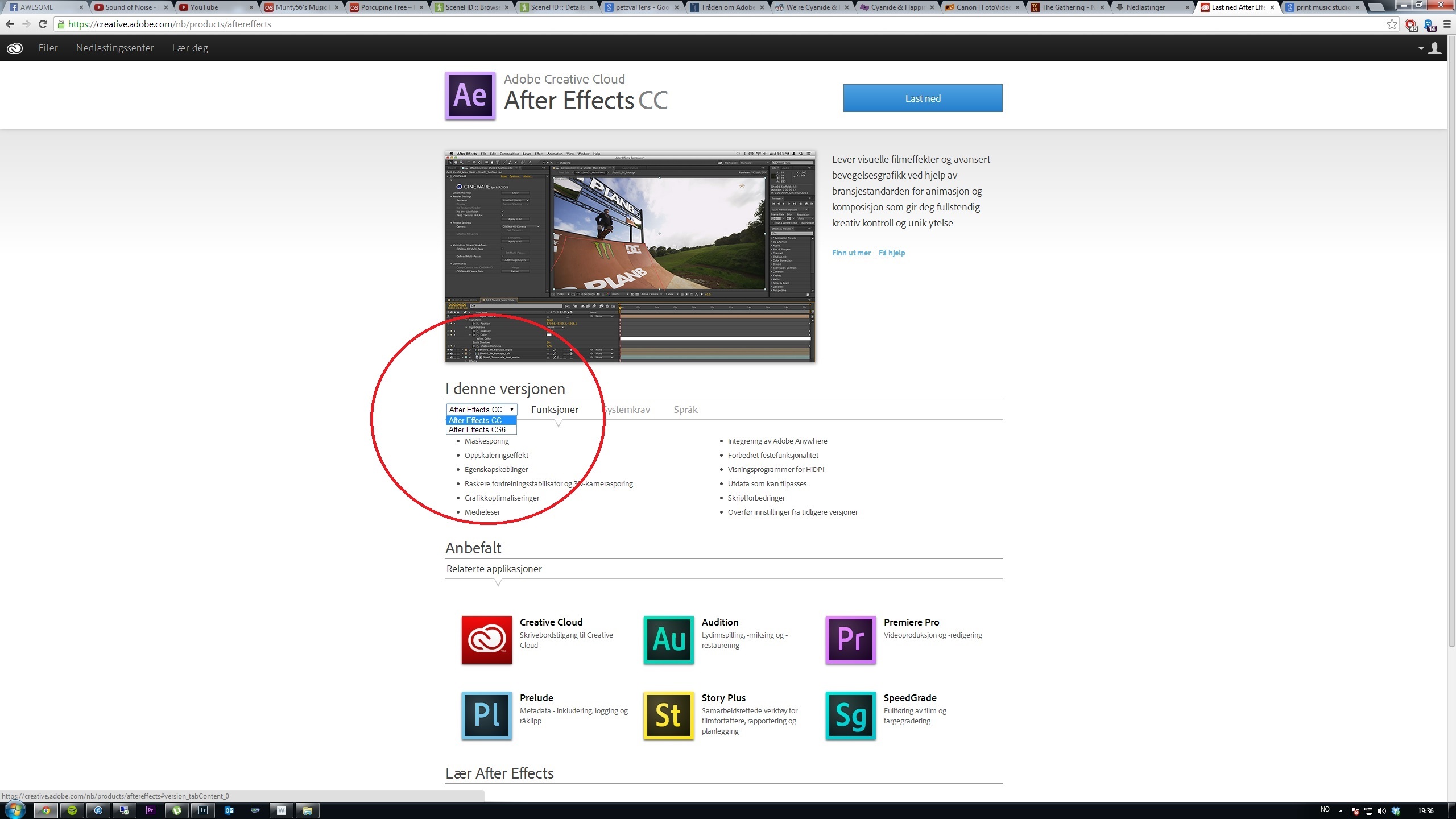Open Lær deg in the top navigation

pyautogui.click(x=190, y=48)
